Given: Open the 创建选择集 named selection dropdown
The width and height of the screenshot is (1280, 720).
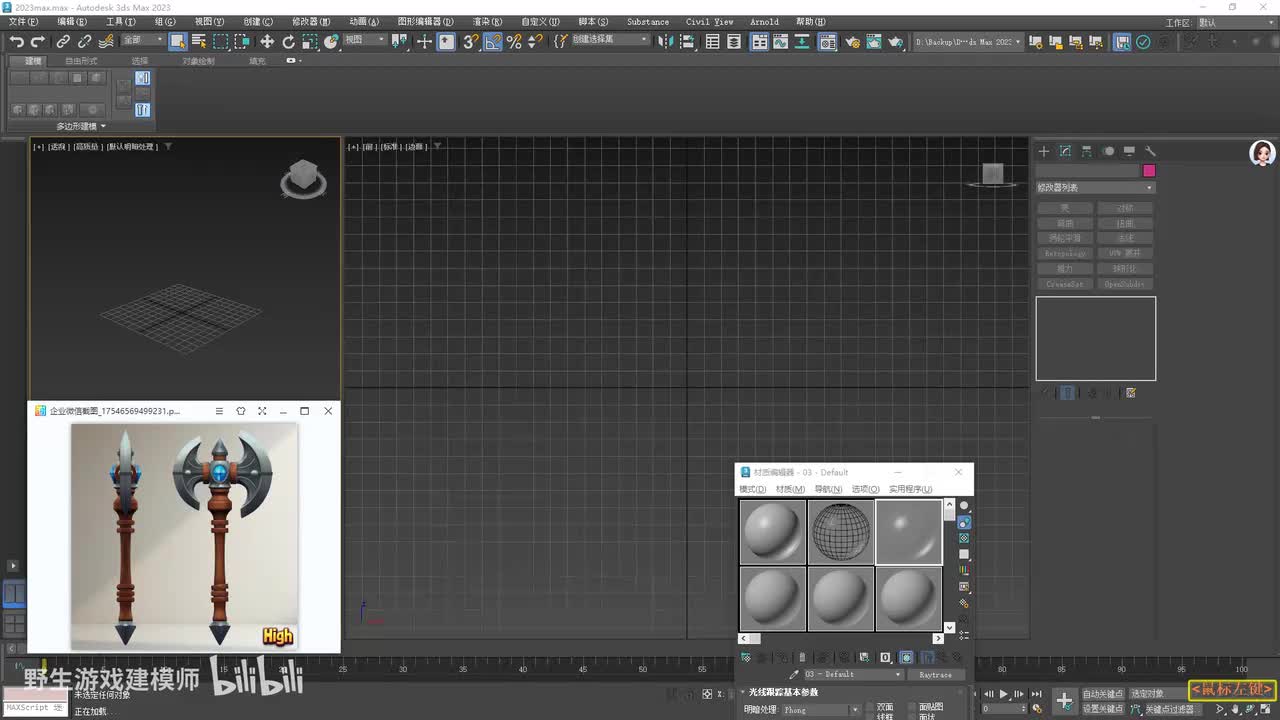Looking at the screenshot, I should click(609, 40).
